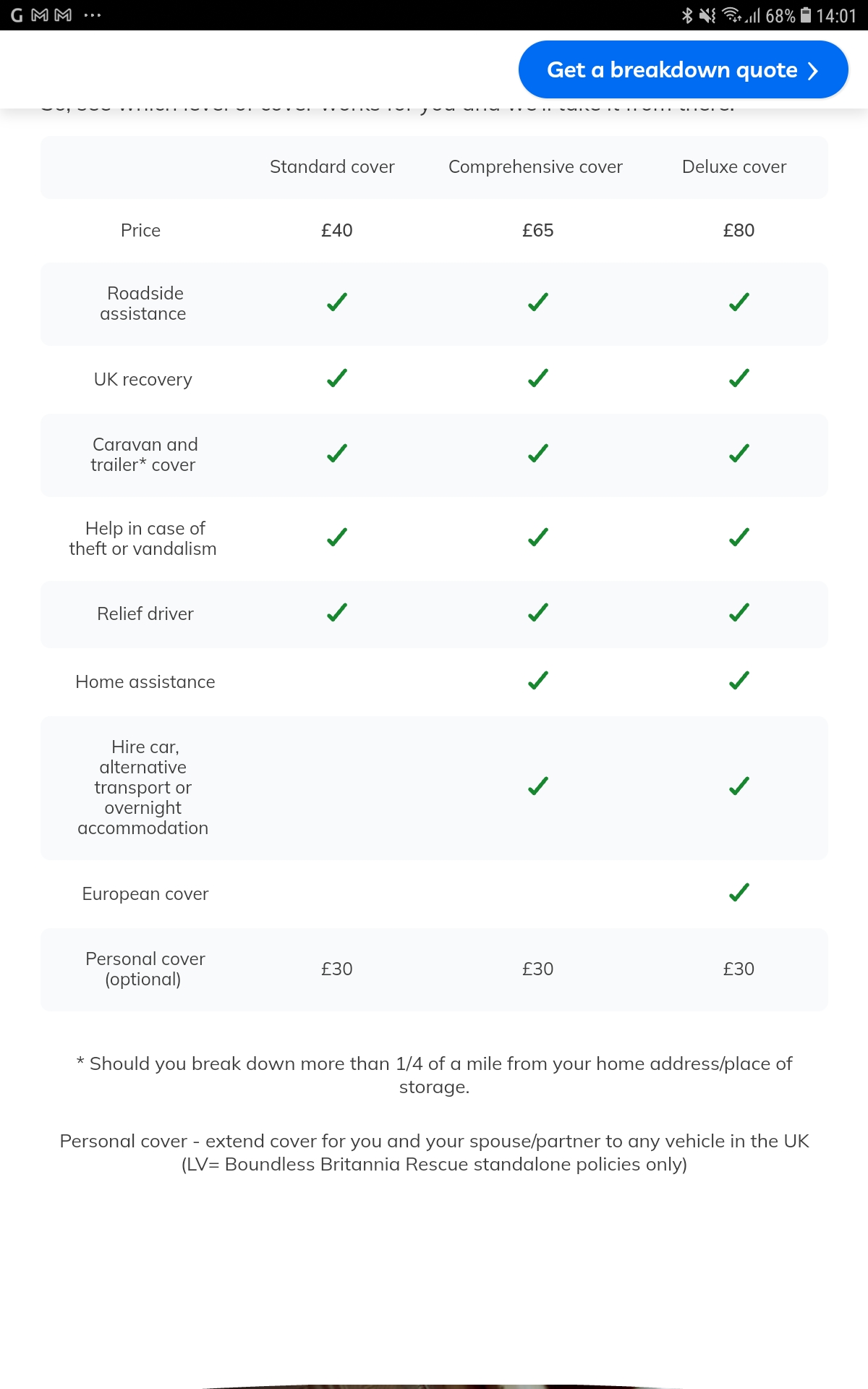
Task: Click the Comprehensive Hire car checkmark
Action: 537,786
